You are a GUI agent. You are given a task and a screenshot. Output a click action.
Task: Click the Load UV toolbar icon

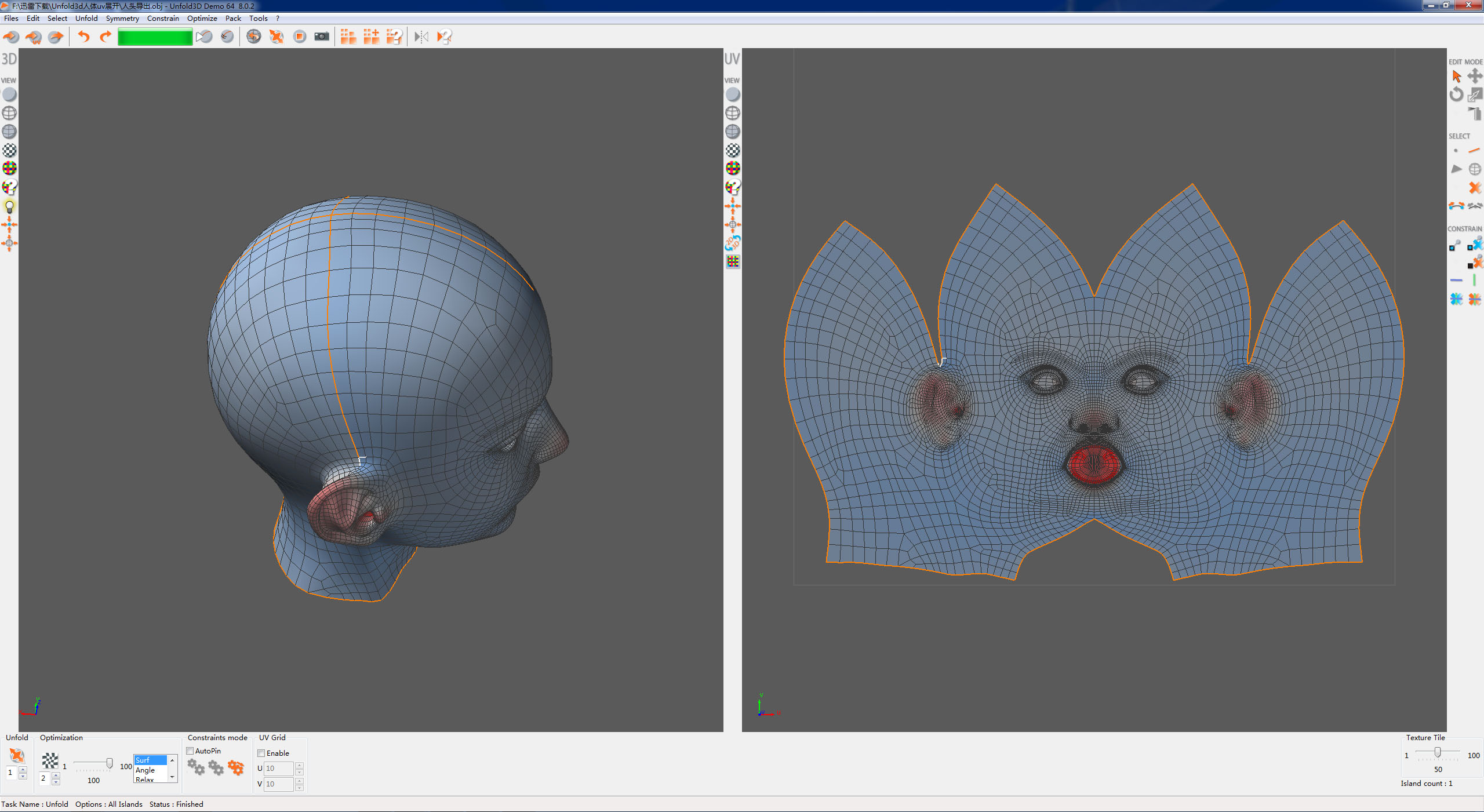point(33,37)
